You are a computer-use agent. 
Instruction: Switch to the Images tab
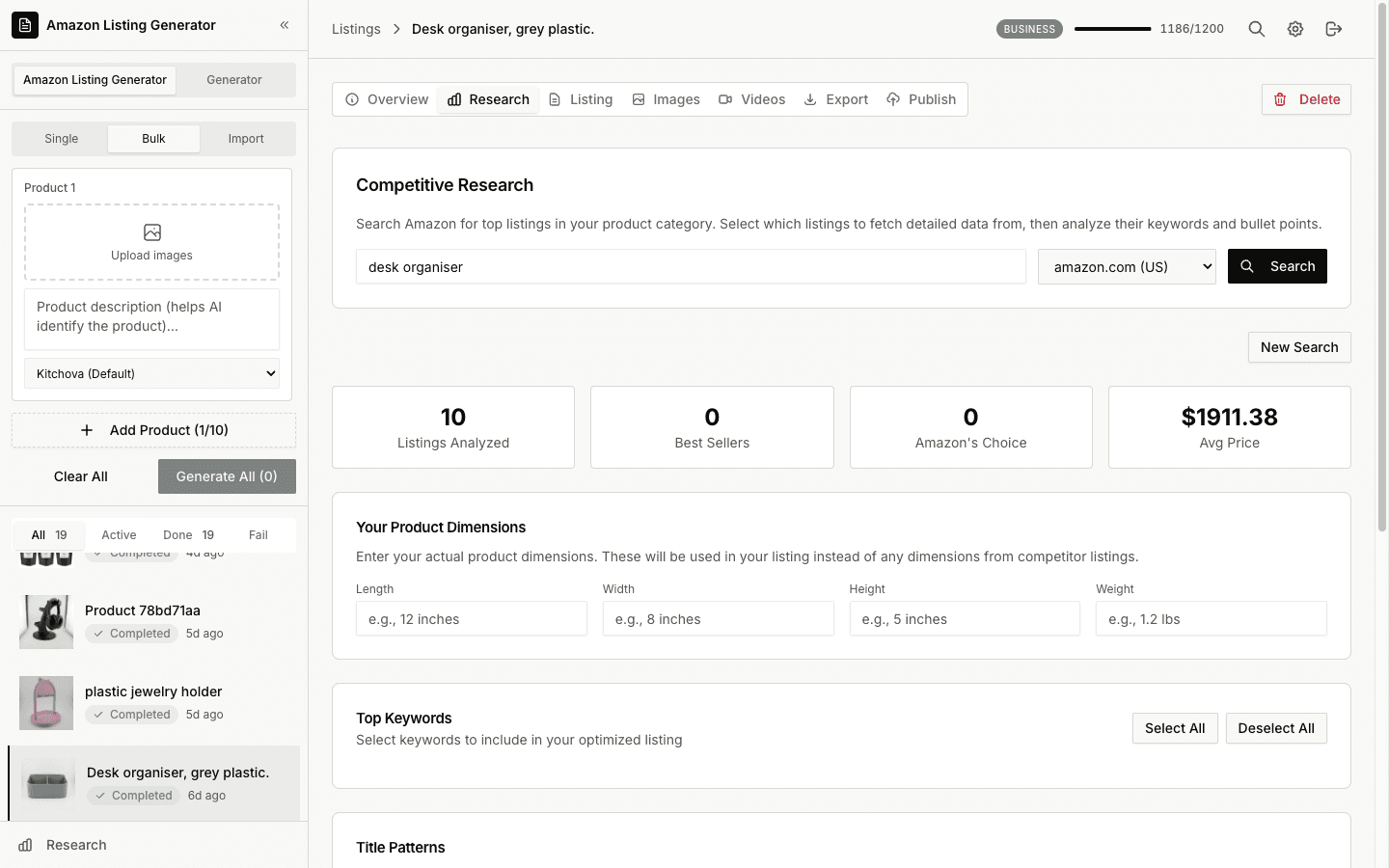point(666,98)
